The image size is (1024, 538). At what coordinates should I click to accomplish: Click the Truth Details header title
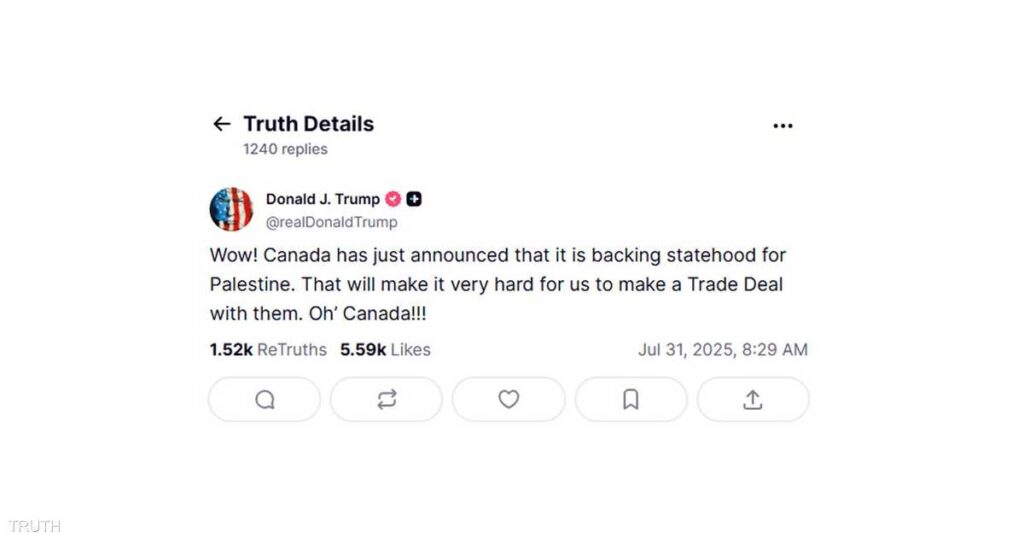click(308, 124)
